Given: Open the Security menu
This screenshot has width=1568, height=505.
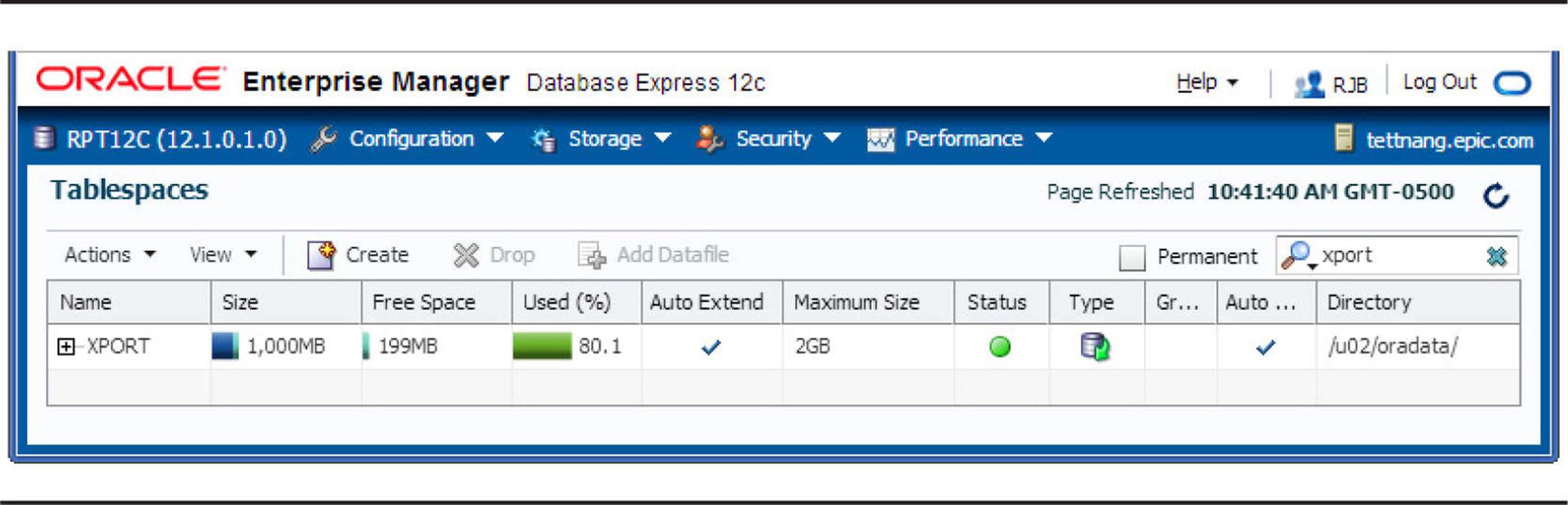Looking at the screenshot, I should point(769,138).
